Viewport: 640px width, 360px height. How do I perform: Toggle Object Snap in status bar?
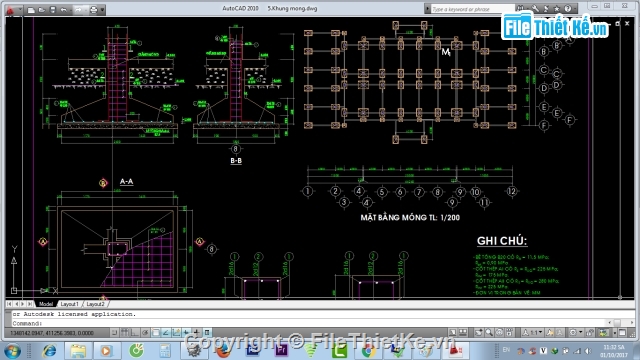coord(156,333)
